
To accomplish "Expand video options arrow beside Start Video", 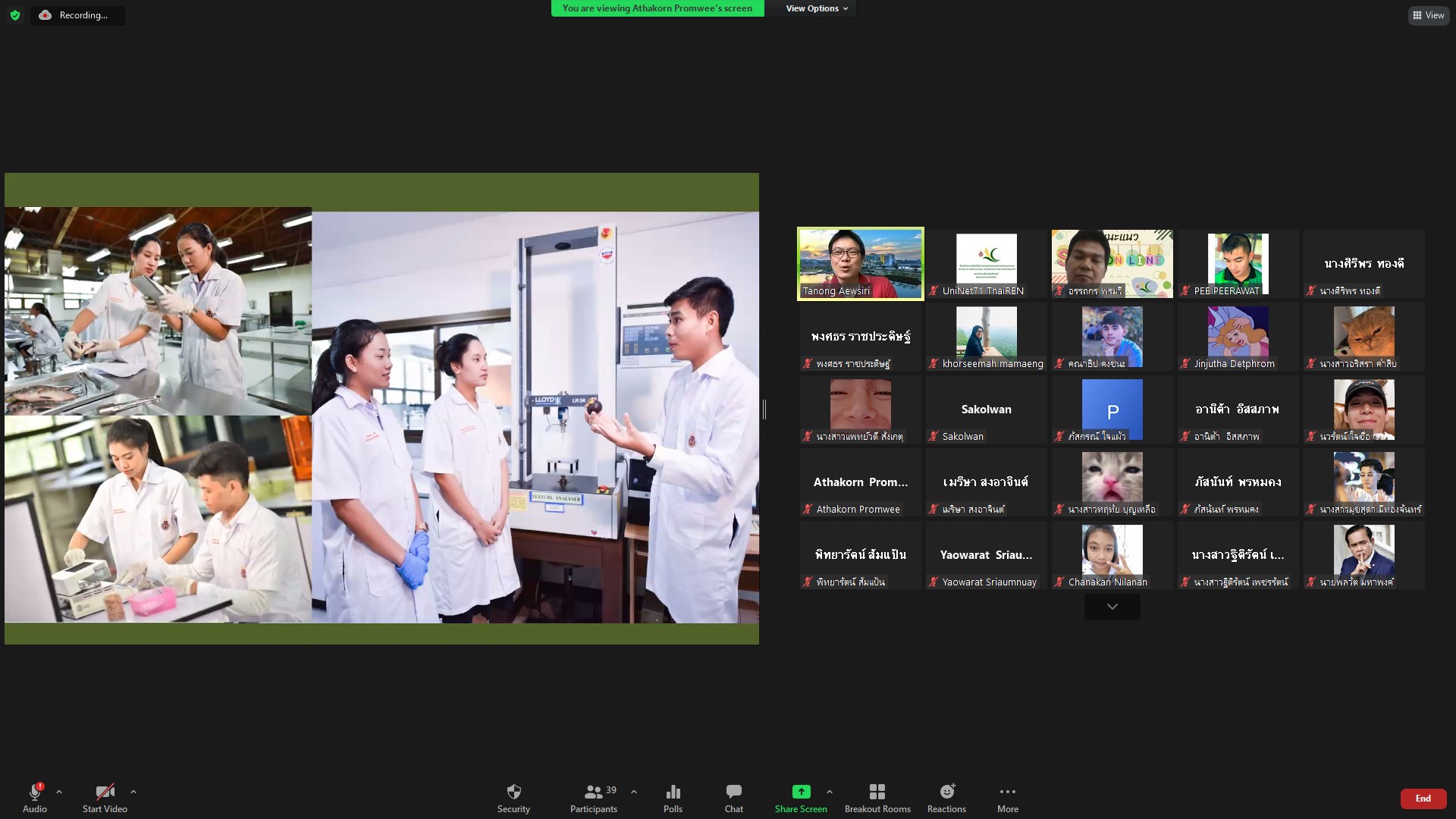I will [x=133, y=792].
